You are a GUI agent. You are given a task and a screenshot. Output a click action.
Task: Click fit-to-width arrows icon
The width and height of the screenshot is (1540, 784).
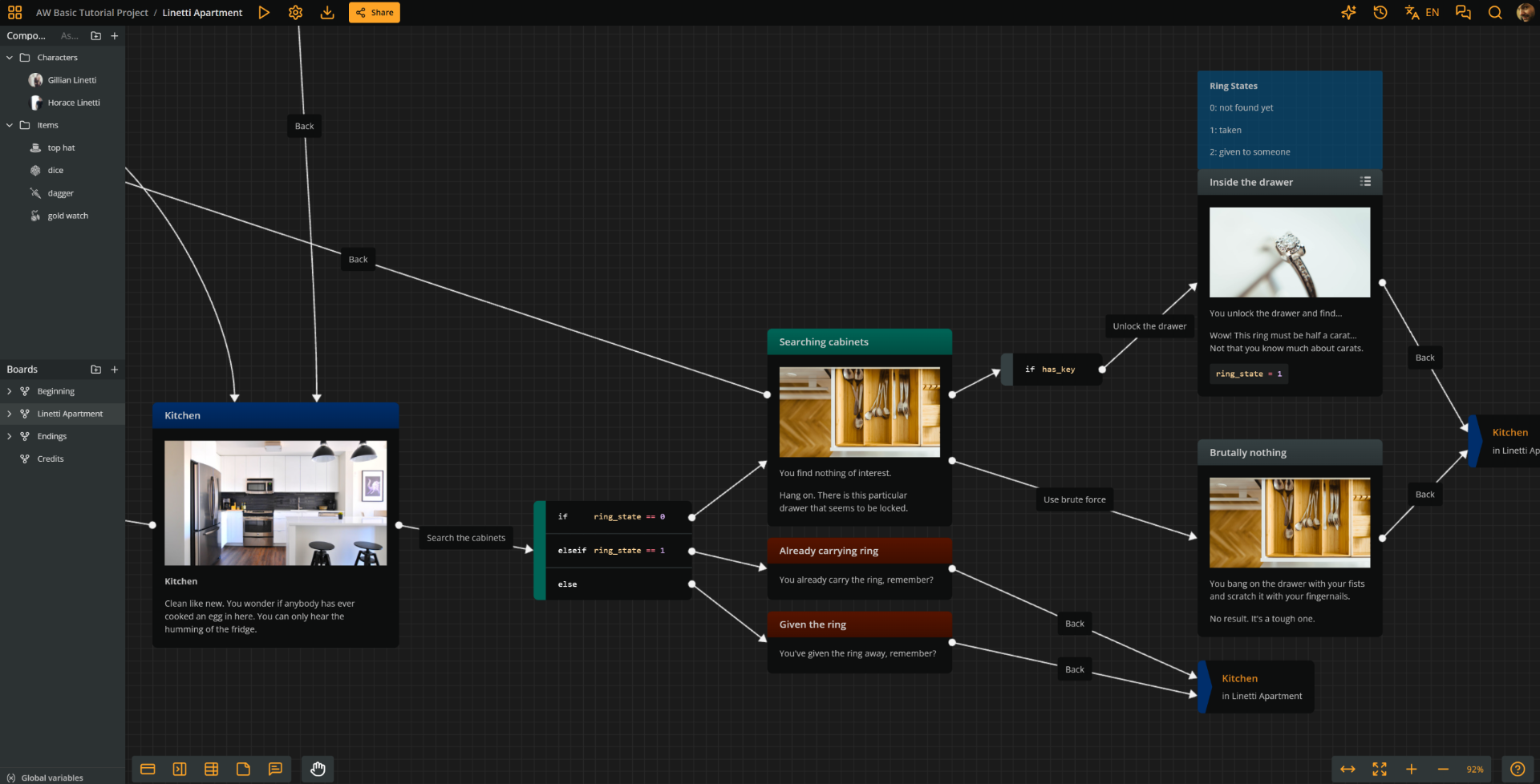(1347, 769)
